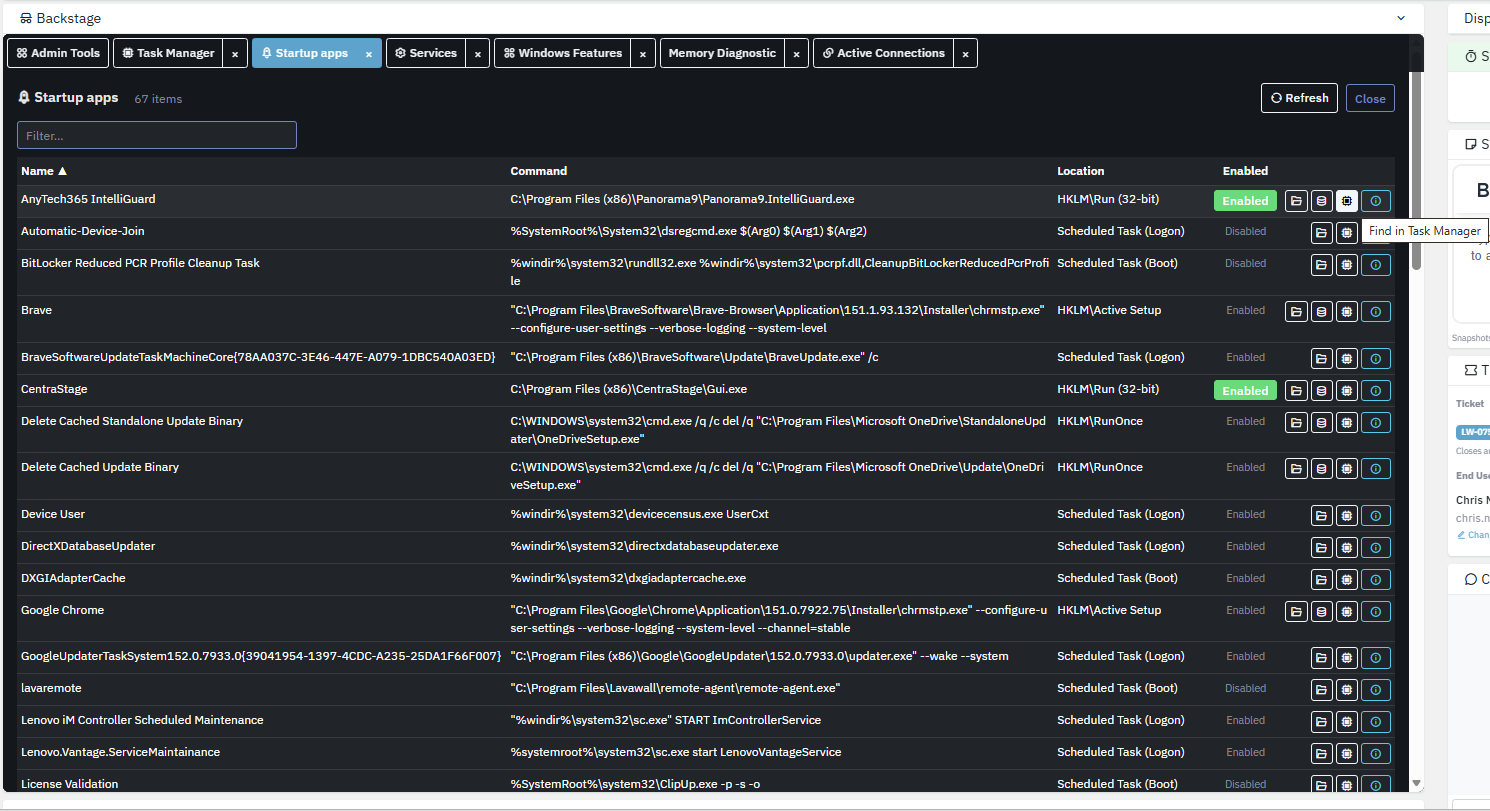Screen dimensions: 1490x811
Task: Open registry icon for Brave entry
Action: click(1321, 311)
